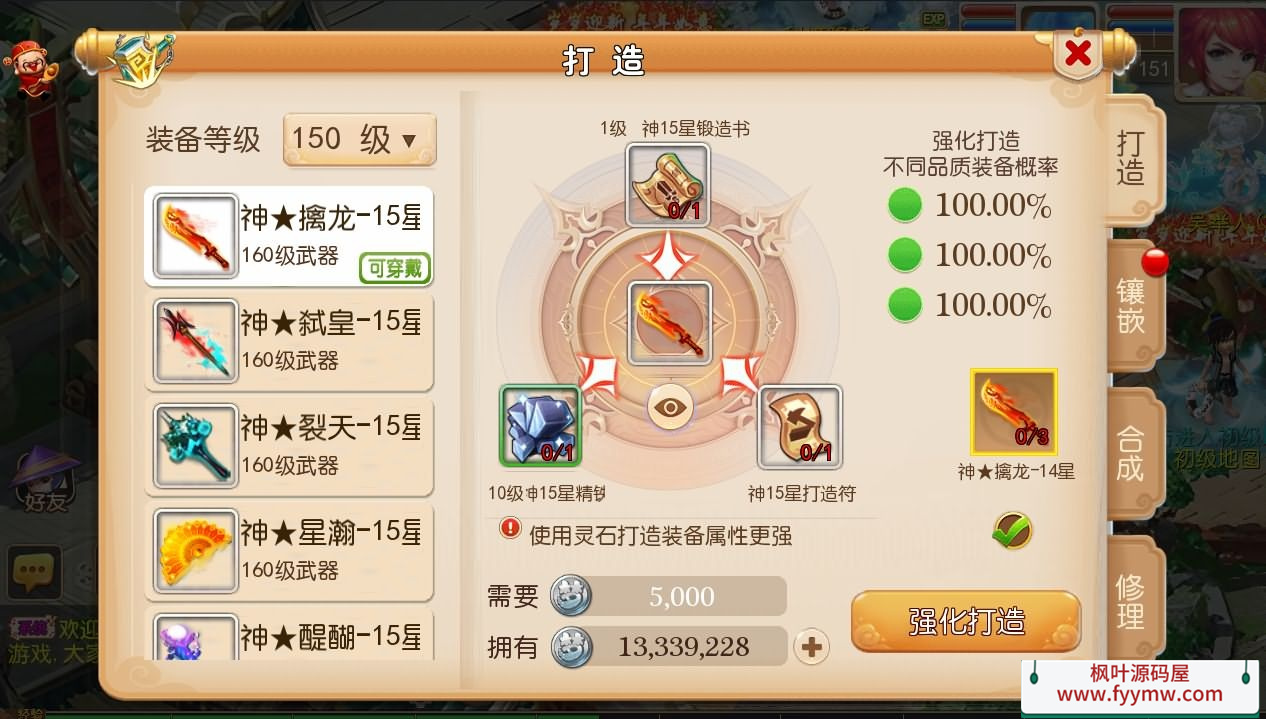Click the 可穿戴 label on 神★擒龙-15星
1266x719 pixels.
(395, 268)
